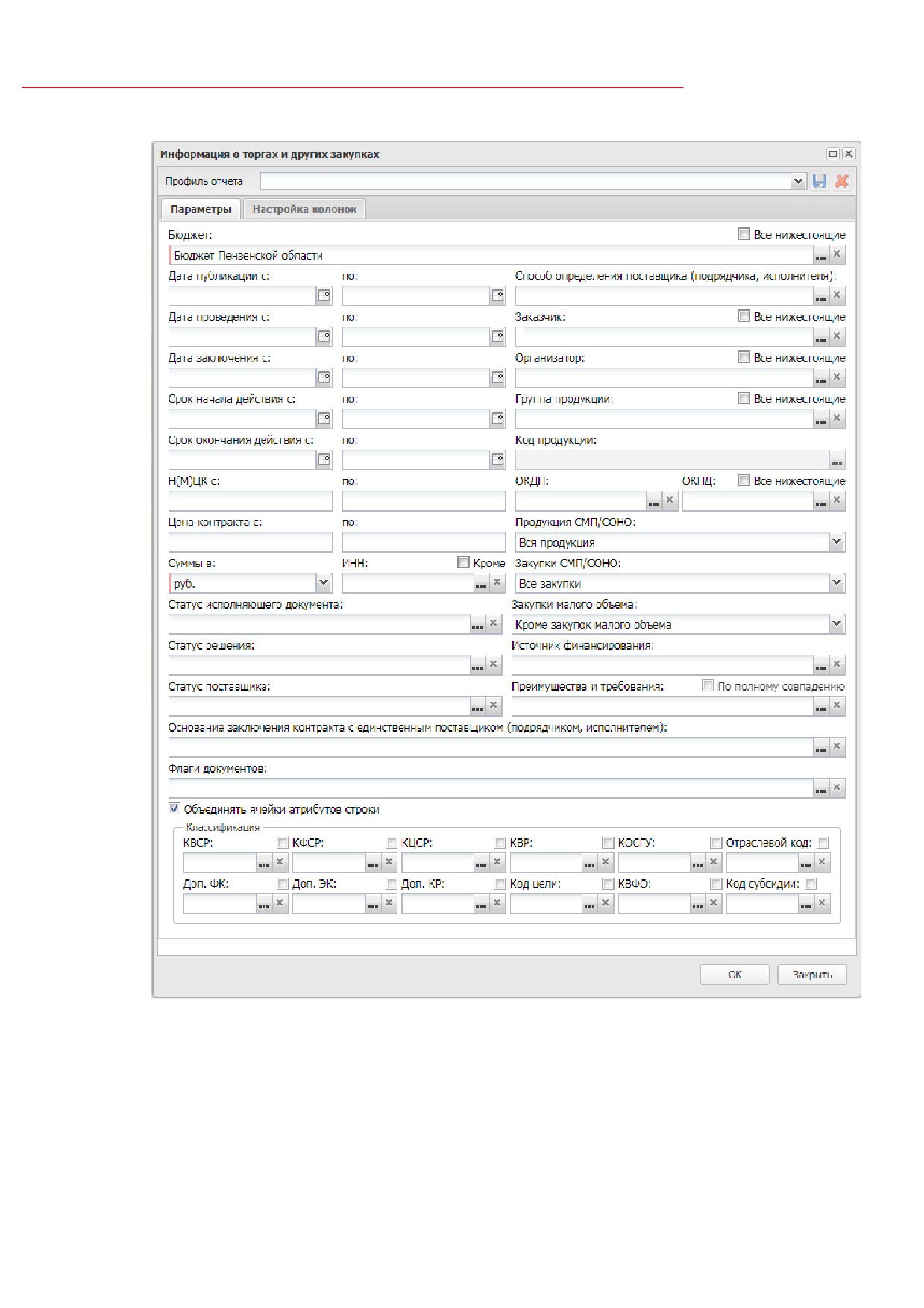
Task: Enable the Кроме checkbox near ИНН
Action: (463, 562)
